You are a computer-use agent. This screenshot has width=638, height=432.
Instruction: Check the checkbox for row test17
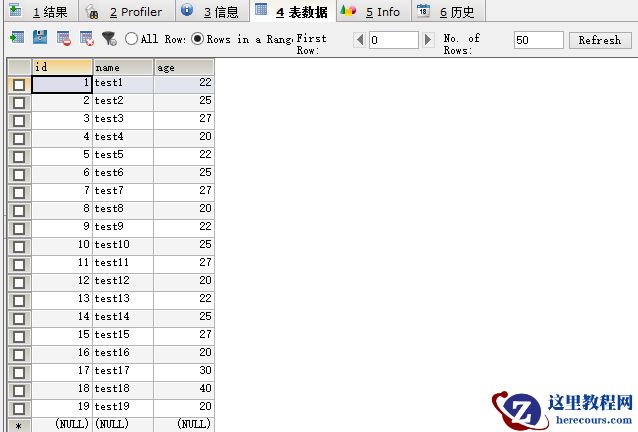(19, 373)
